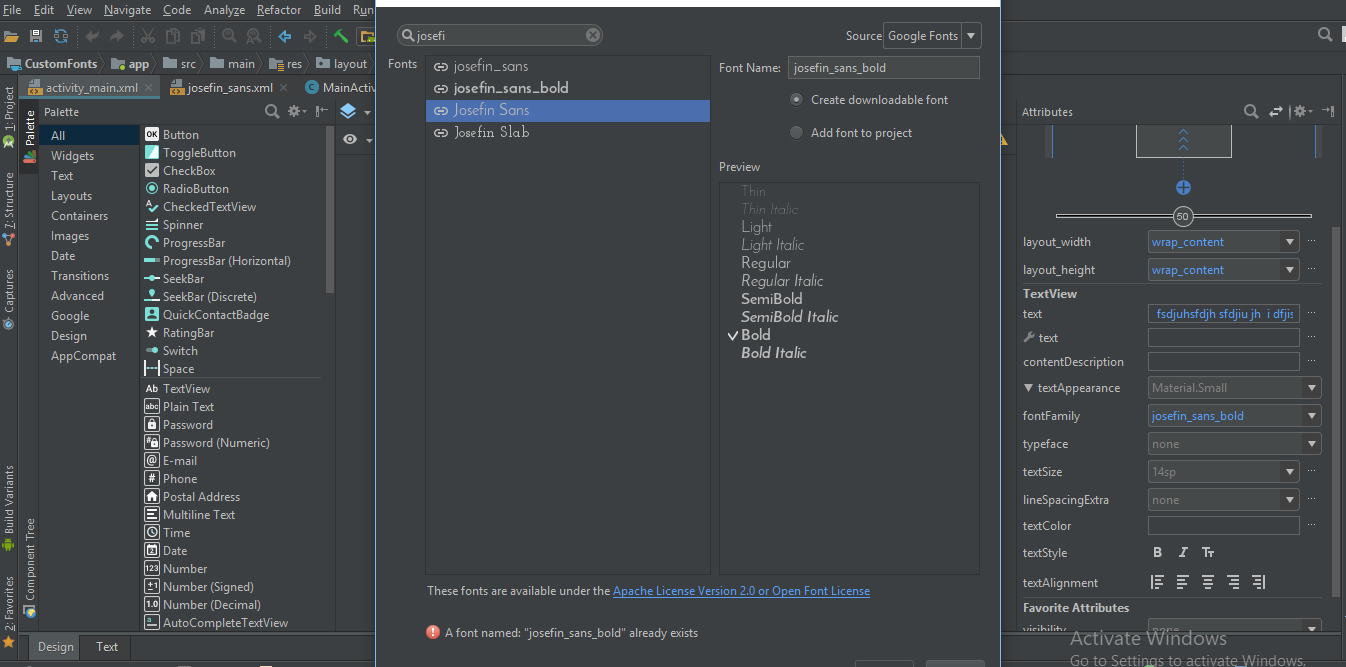The height and width of the screenshot is (667, 1346).
Task: Click the design surface layers icon
Action: pyautogui.click(x=348, y=111)
